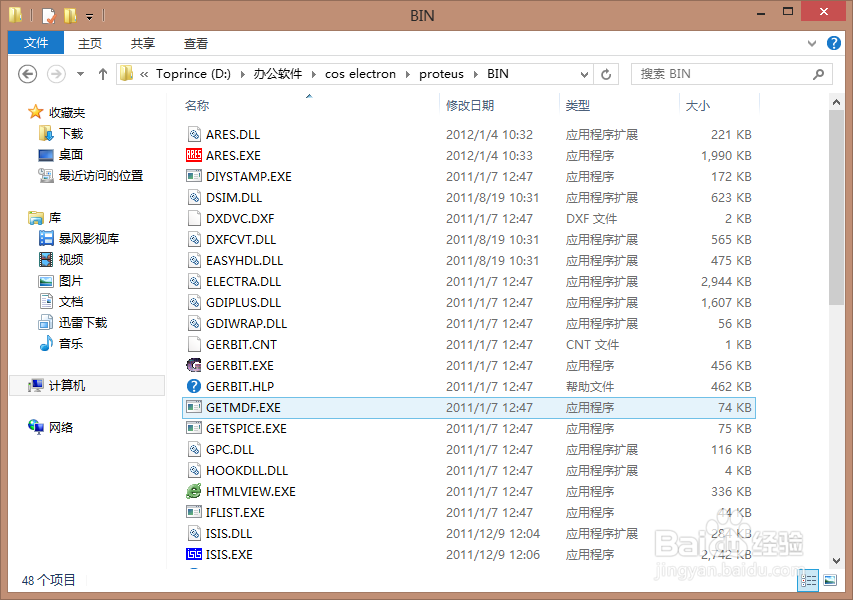Click the ARES.DLL file icon
Screen dimensions: 853x600
(x=194, y=134)
